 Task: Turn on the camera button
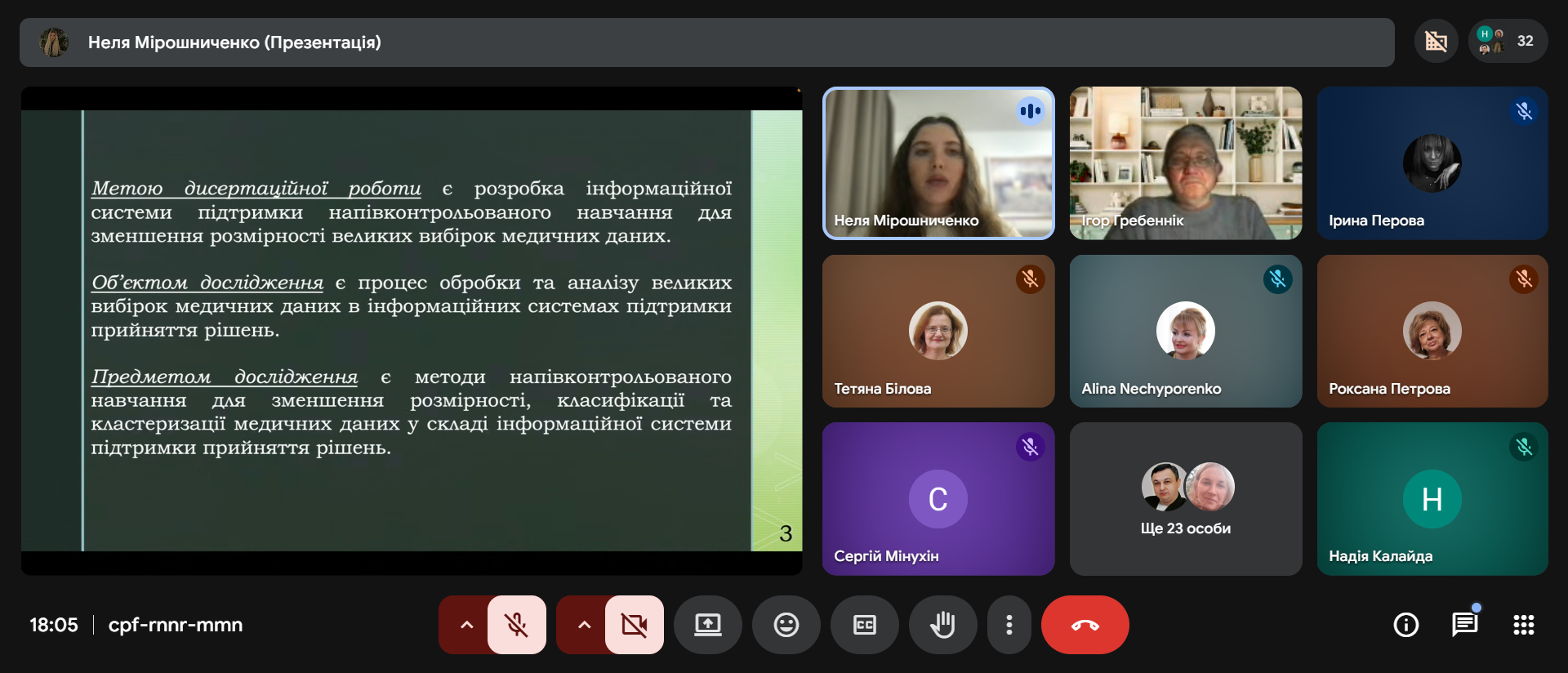[634, 625]
